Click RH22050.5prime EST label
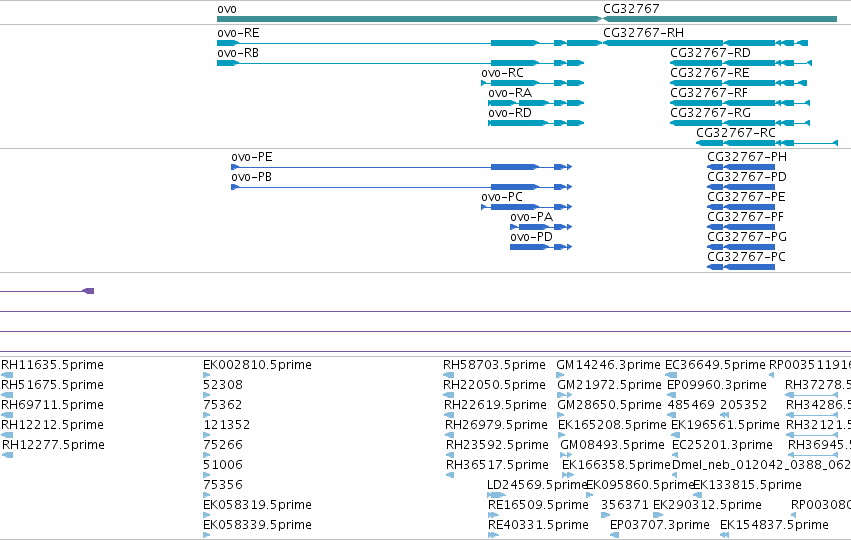This screenshot has width=851, height=540. click(494, 385)
